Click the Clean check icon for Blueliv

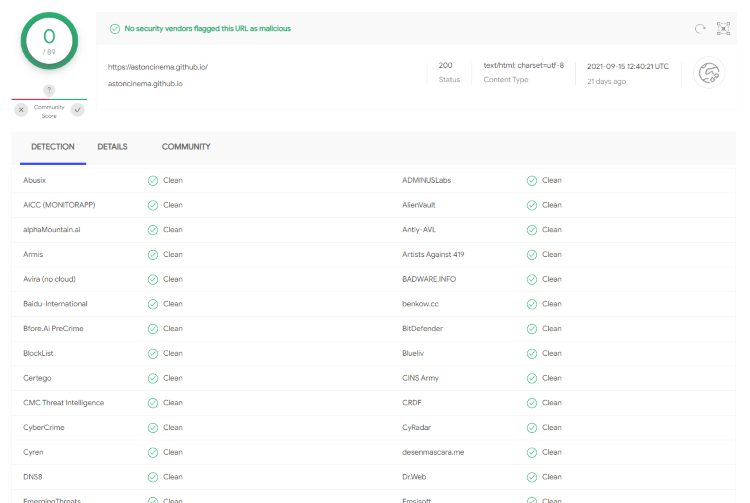(532, 354)
